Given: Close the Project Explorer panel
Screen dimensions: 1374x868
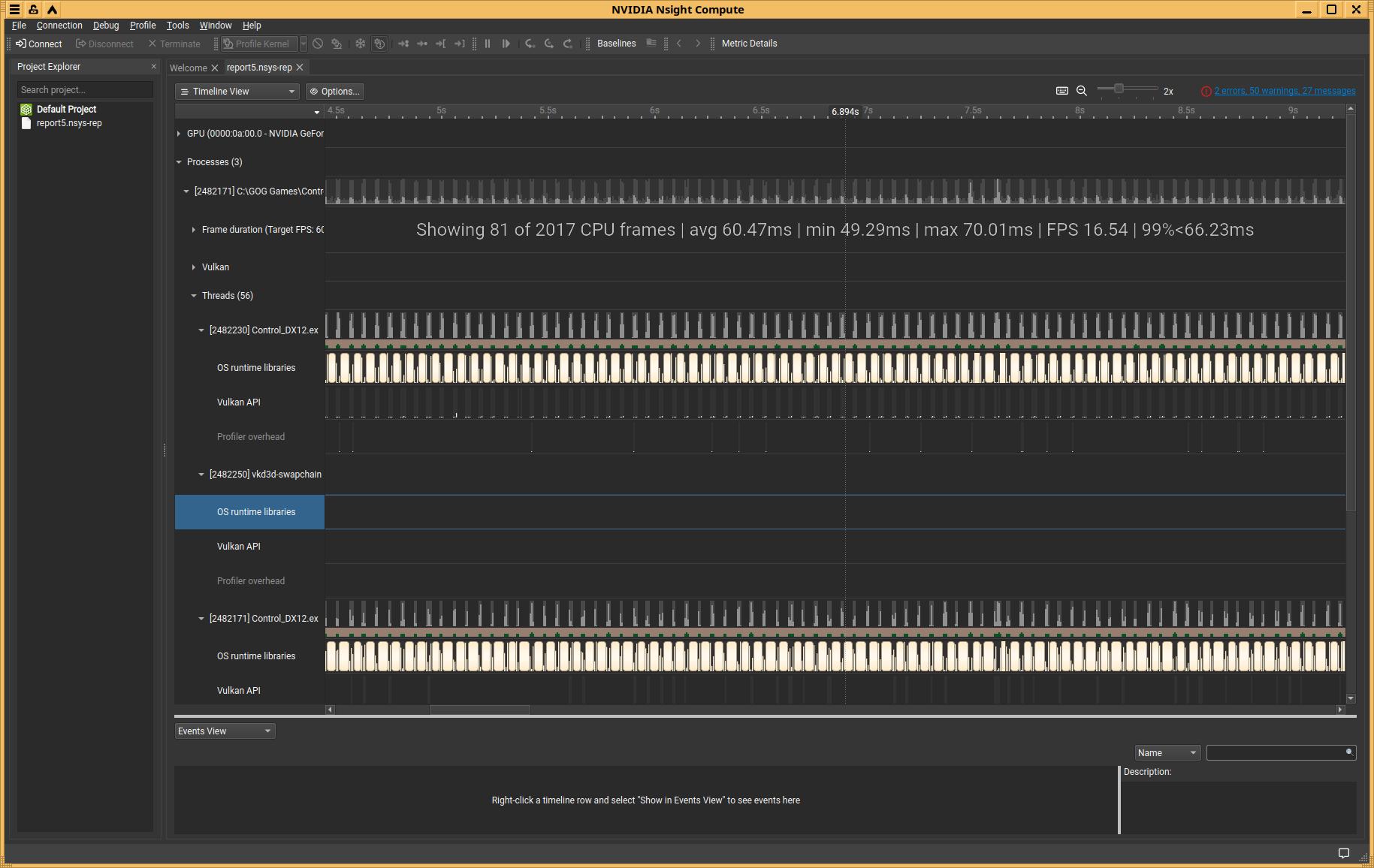Looking at the screenshot, I should coord(154,67).
